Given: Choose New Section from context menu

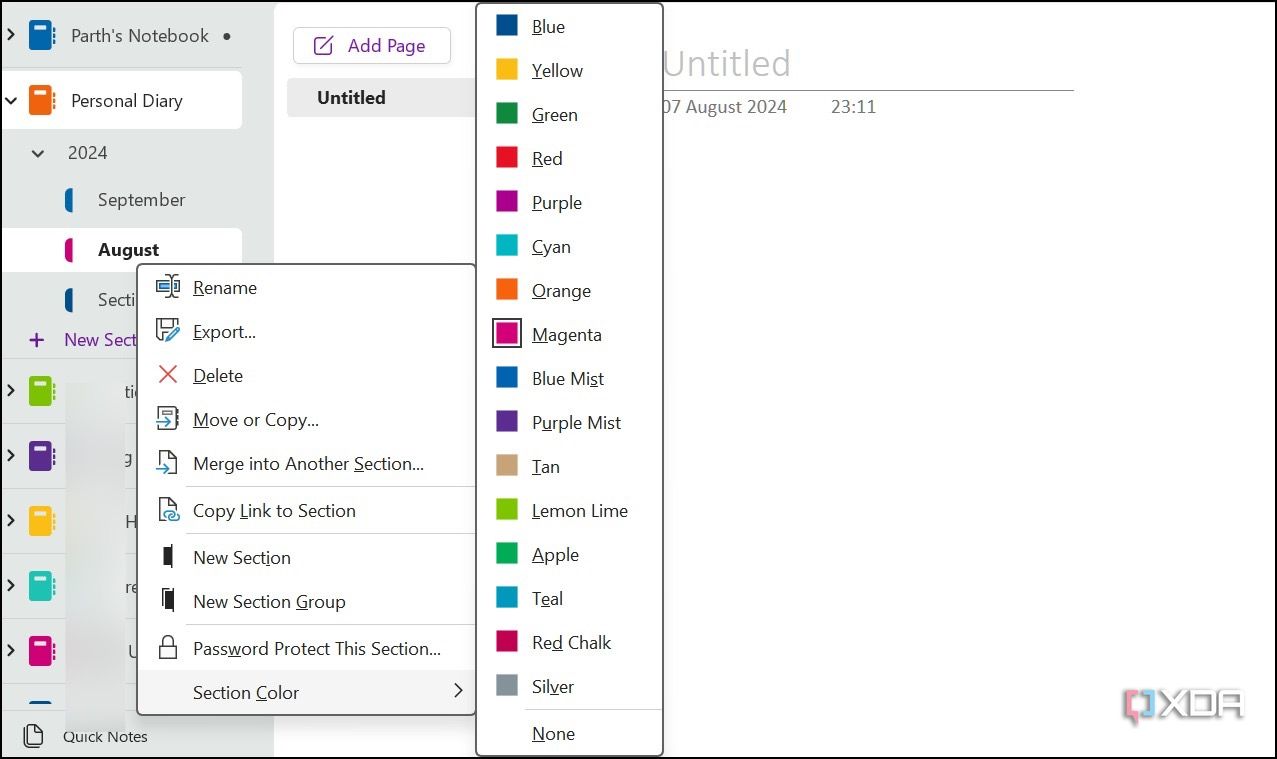Looking at the screenshot, I should tap(306, 557).
